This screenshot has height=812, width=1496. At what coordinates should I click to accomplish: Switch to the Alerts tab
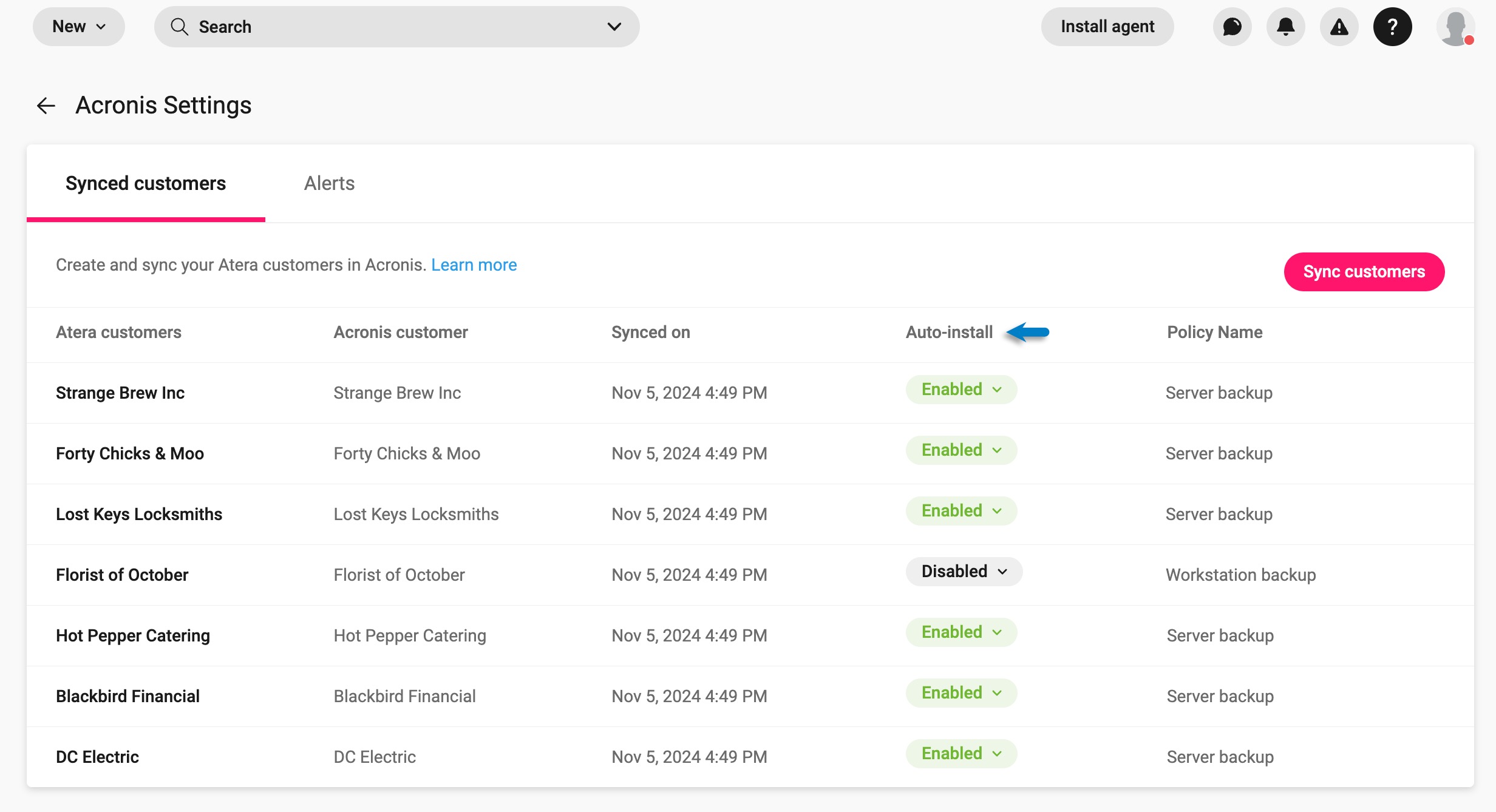[x=329, y=183]
